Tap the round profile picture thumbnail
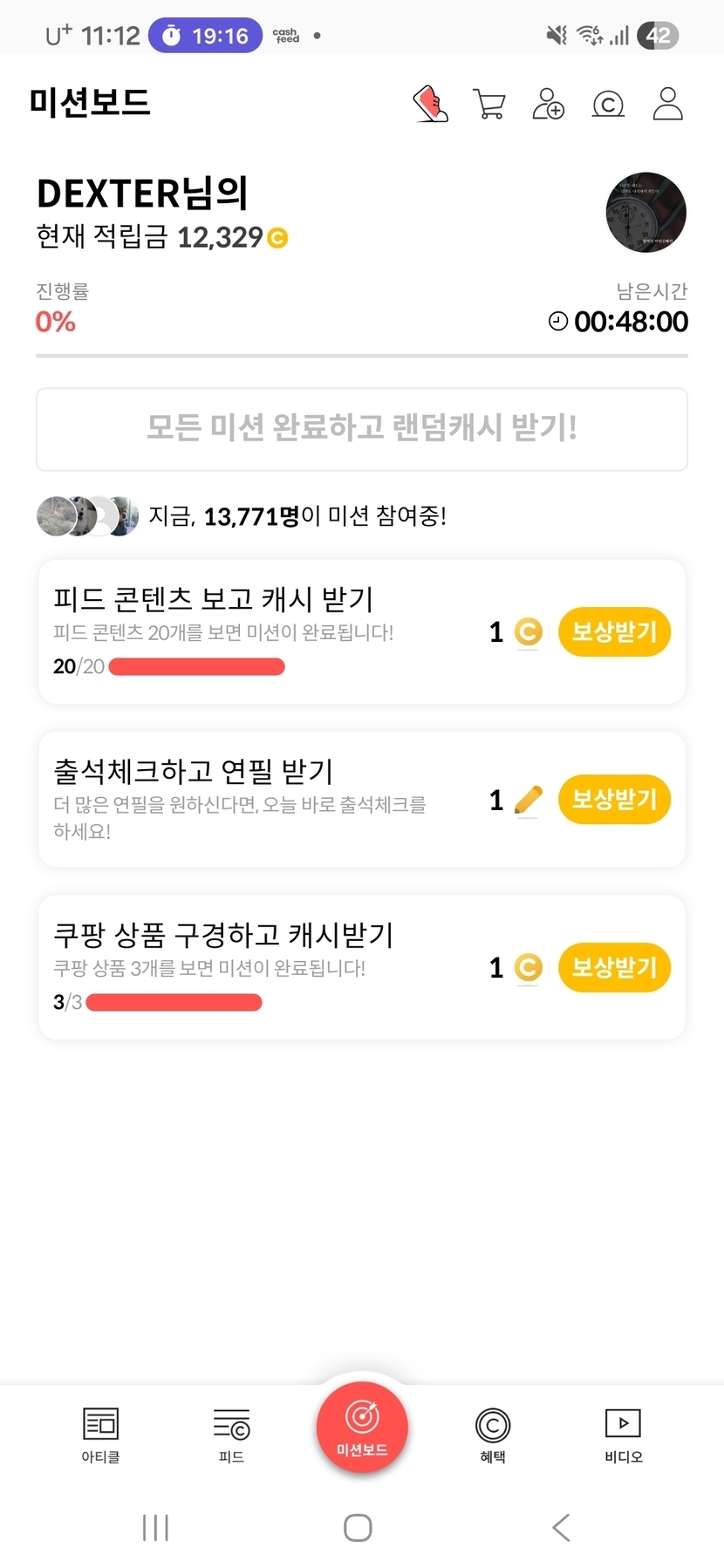 coord(646,212)
